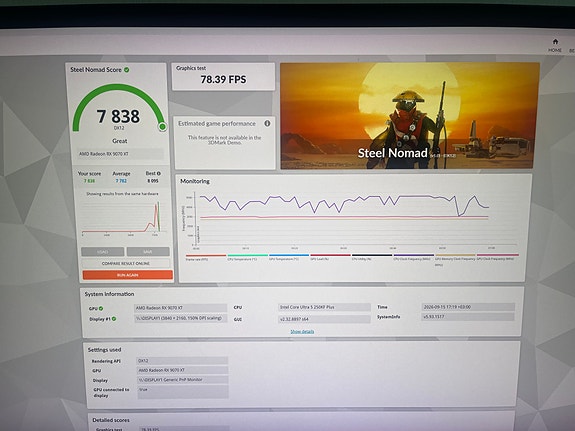This screenshot has height=431, width=575.
Task: Toggle the GPU Load legend line
Action: click(x=330, y=257)
